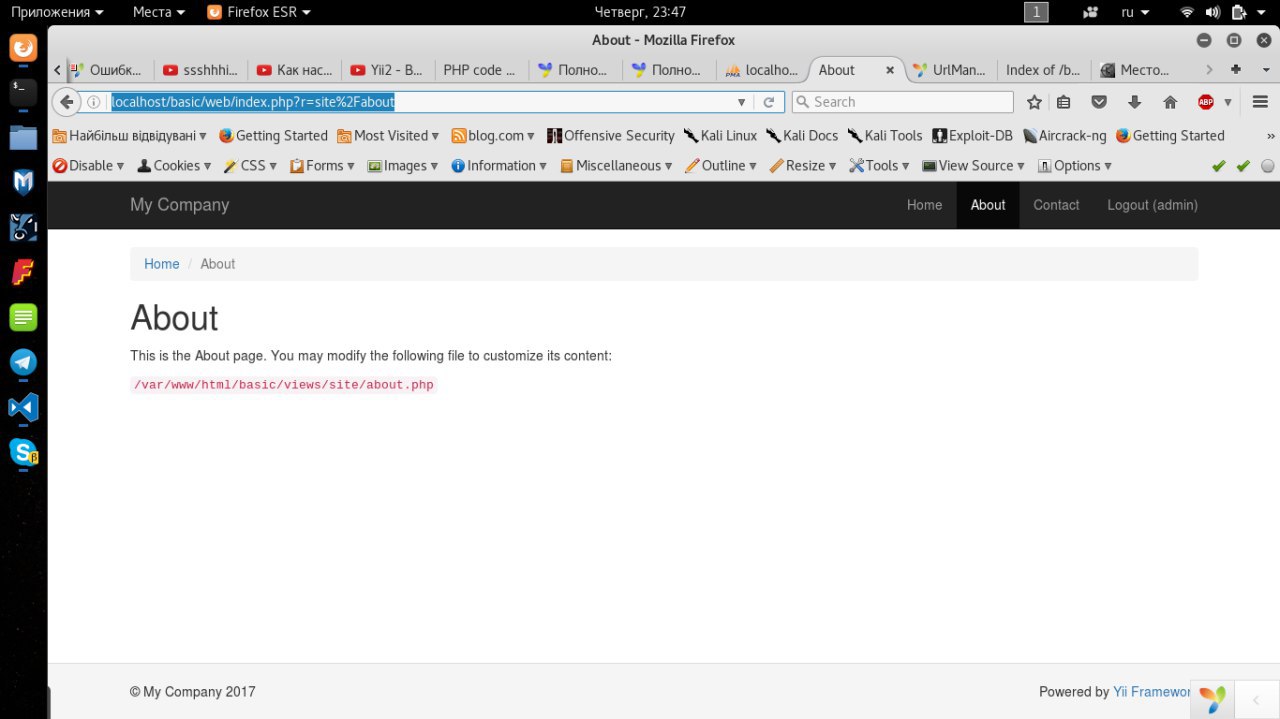Image resolution: width=1280 pixels, height=719 pixels.
Task: Switch to the localho... phpMyAdmin tab
Action: tap(762, 70)
